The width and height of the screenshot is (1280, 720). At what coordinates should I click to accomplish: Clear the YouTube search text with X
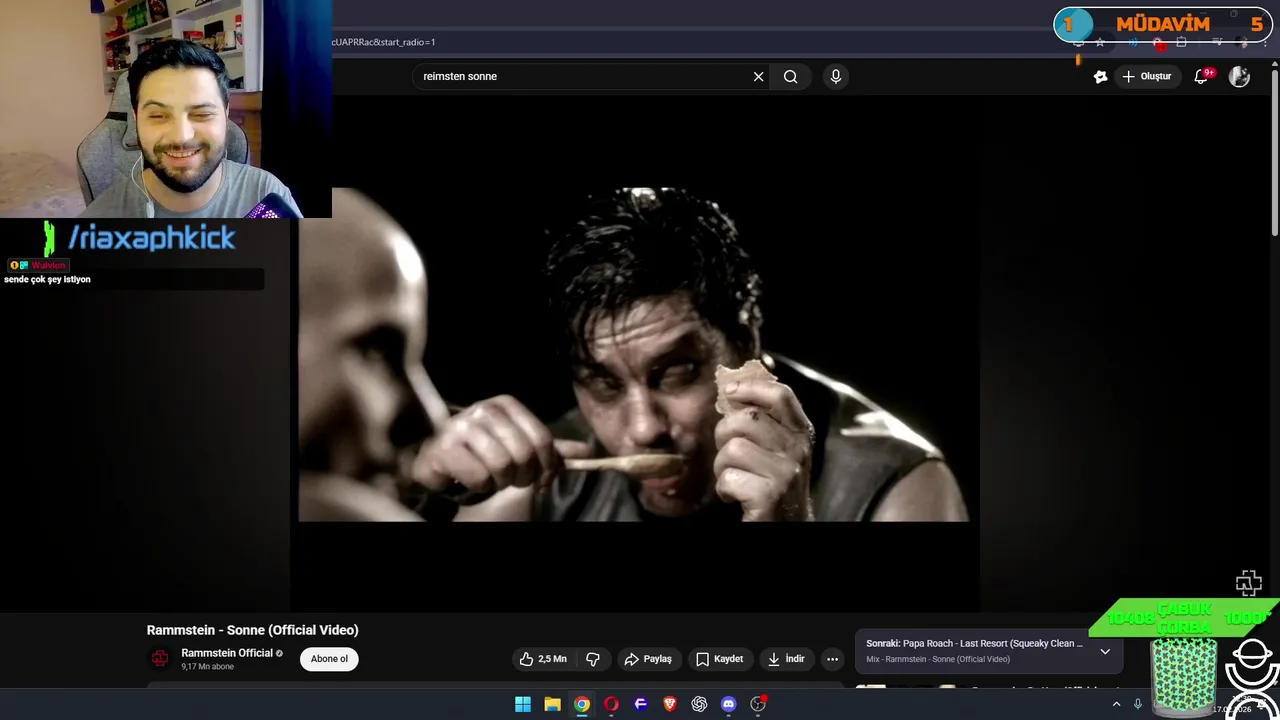(x=758, y=76)
